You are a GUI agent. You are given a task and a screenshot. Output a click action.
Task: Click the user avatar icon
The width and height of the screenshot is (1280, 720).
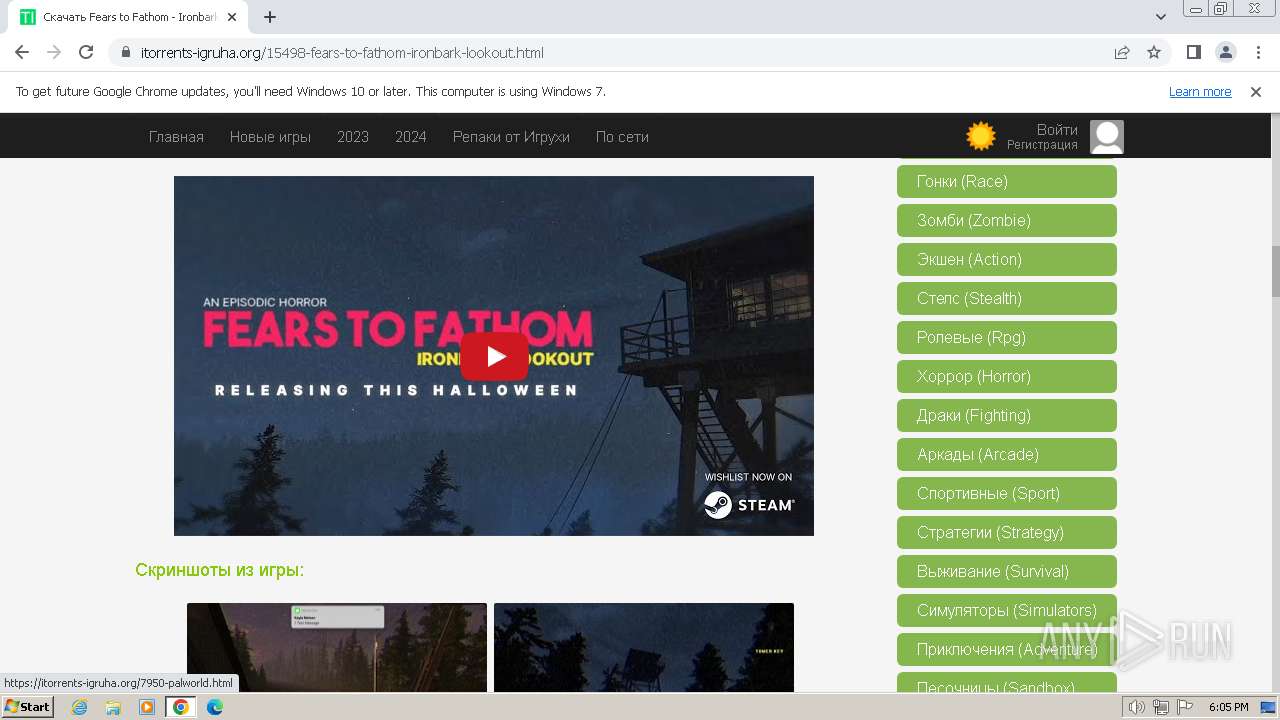click(1107, 137)
